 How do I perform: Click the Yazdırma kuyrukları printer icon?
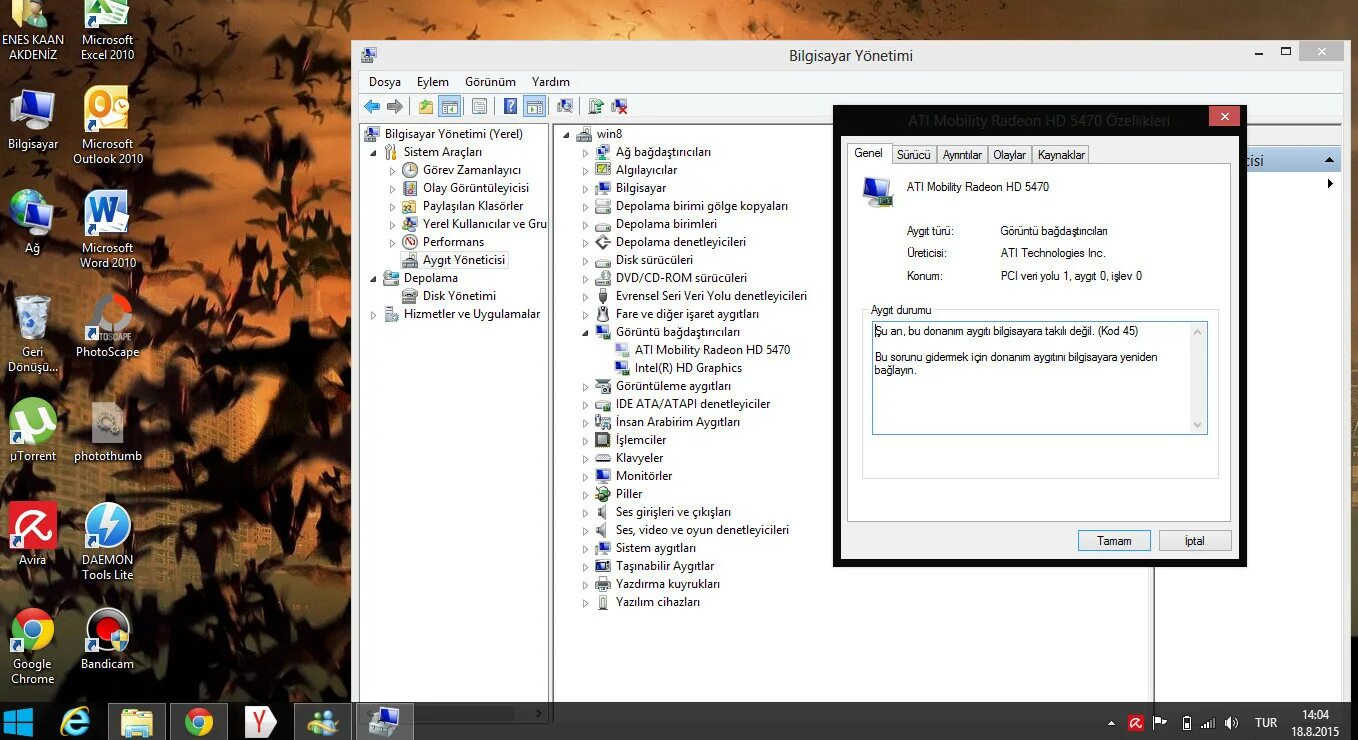pyautogui.click(x=603, y=584)
